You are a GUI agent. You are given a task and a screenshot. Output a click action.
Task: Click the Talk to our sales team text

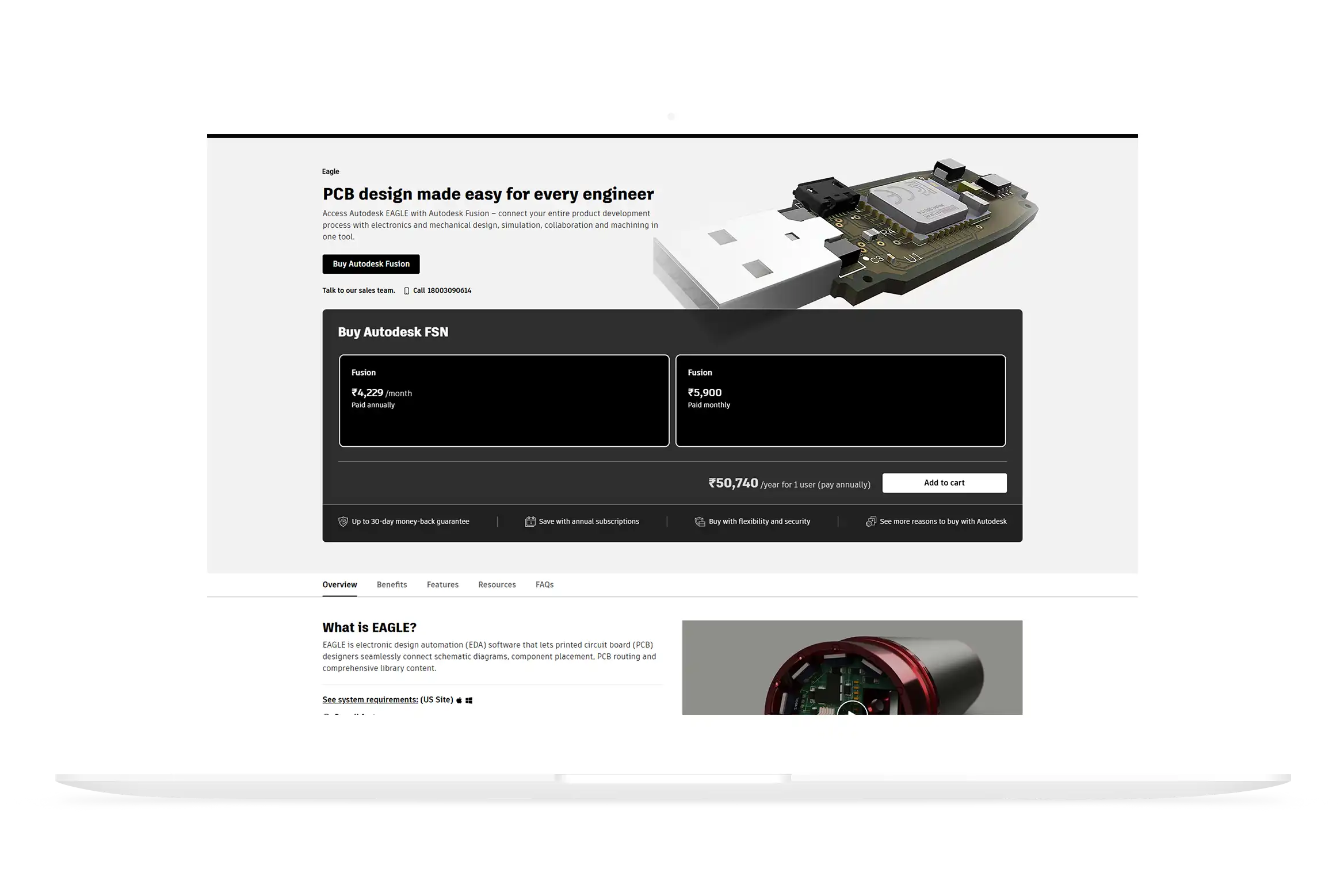coord(358,290)
